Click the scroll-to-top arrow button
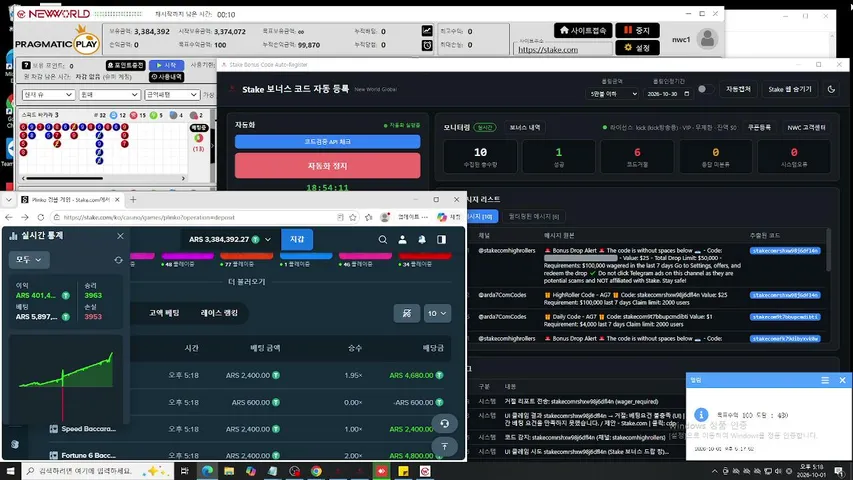Screen dimensions: 853x480 [x=444, y=446]
